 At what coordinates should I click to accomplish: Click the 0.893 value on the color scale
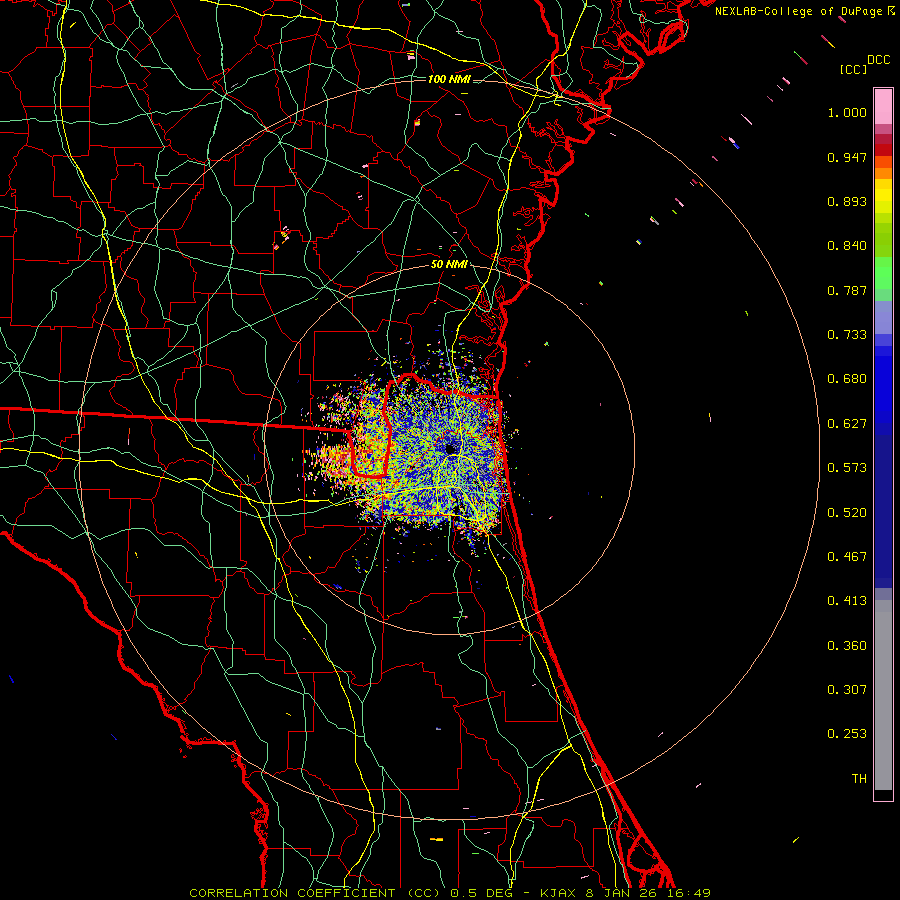tap(847, 201)
